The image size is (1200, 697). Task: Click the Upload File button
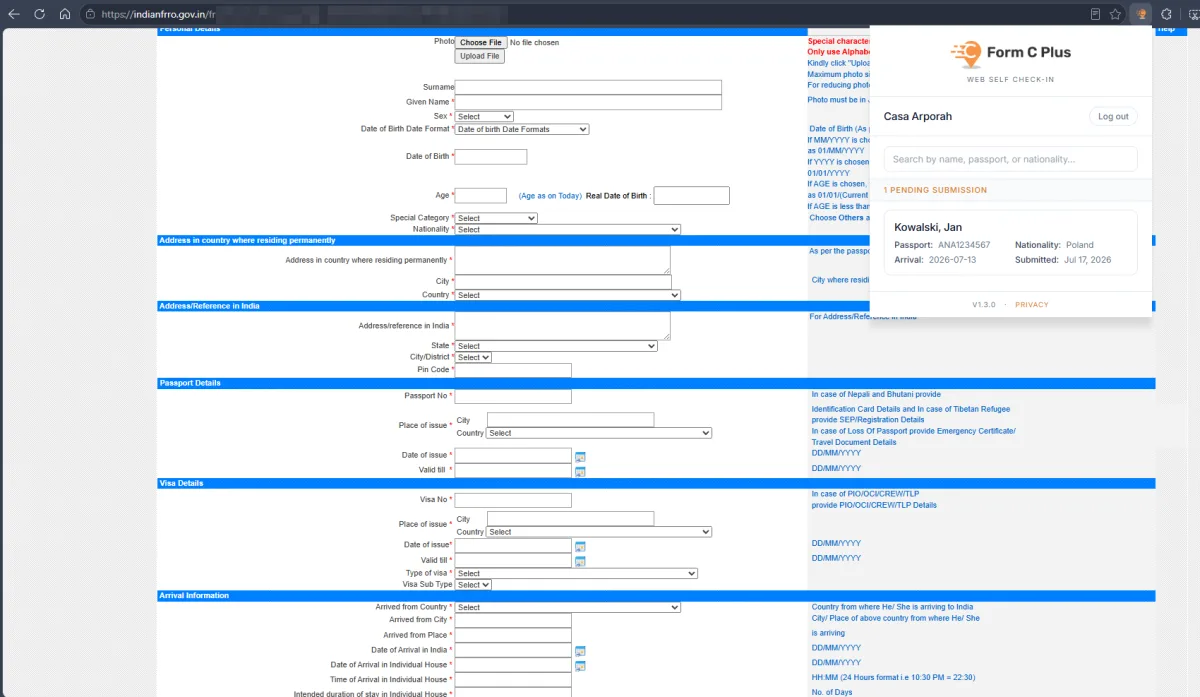pyautogui.click(x=480, y=56)
